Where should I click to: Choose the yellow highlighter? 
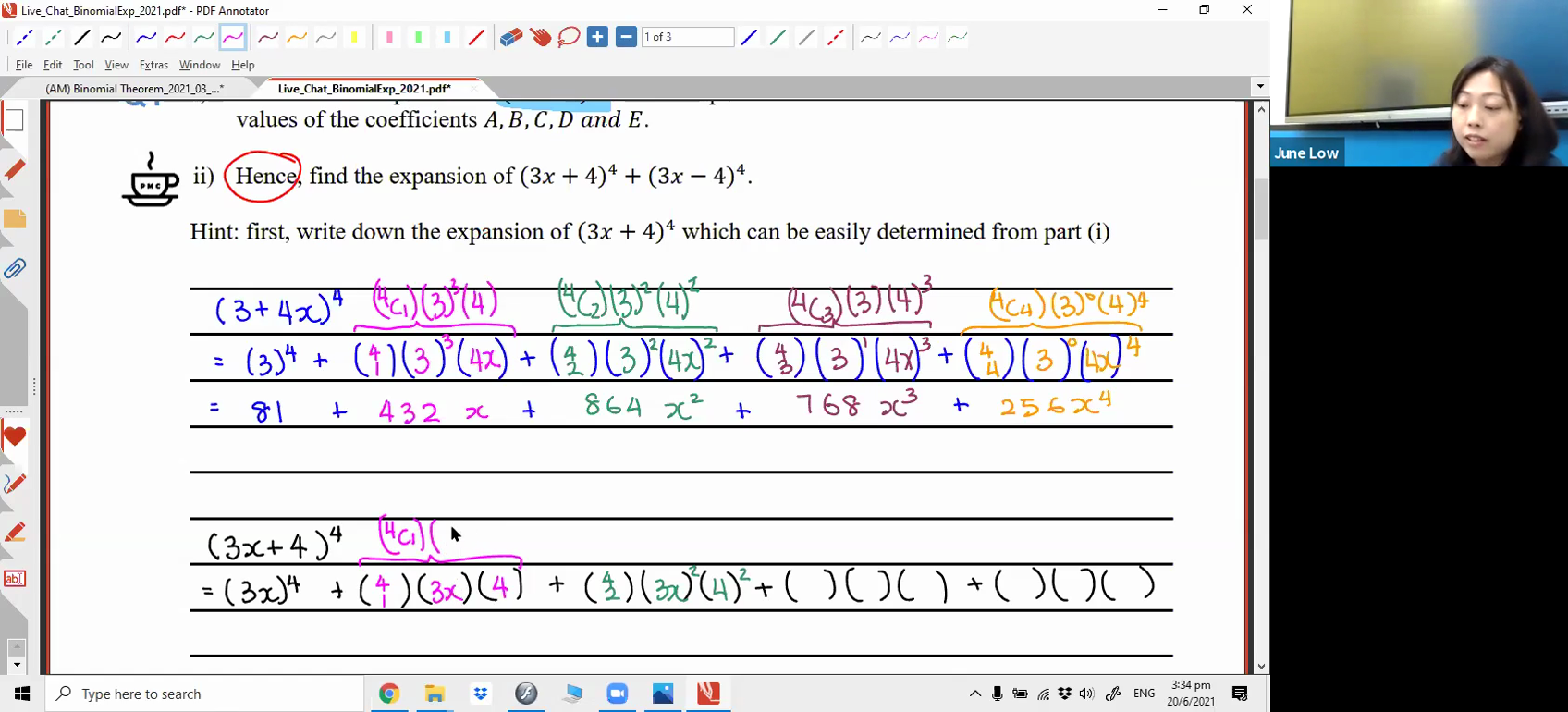point(354,38)
